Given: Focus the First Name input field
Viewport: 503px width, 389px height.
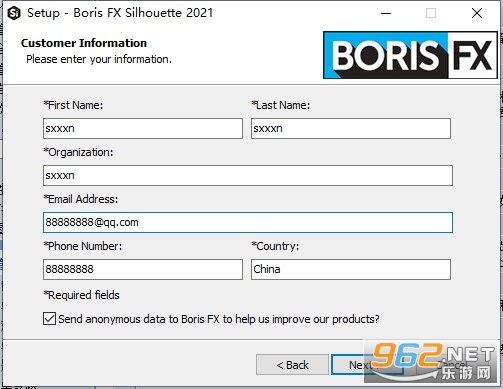Looking at the screenshot, I should tap(143, 128).
